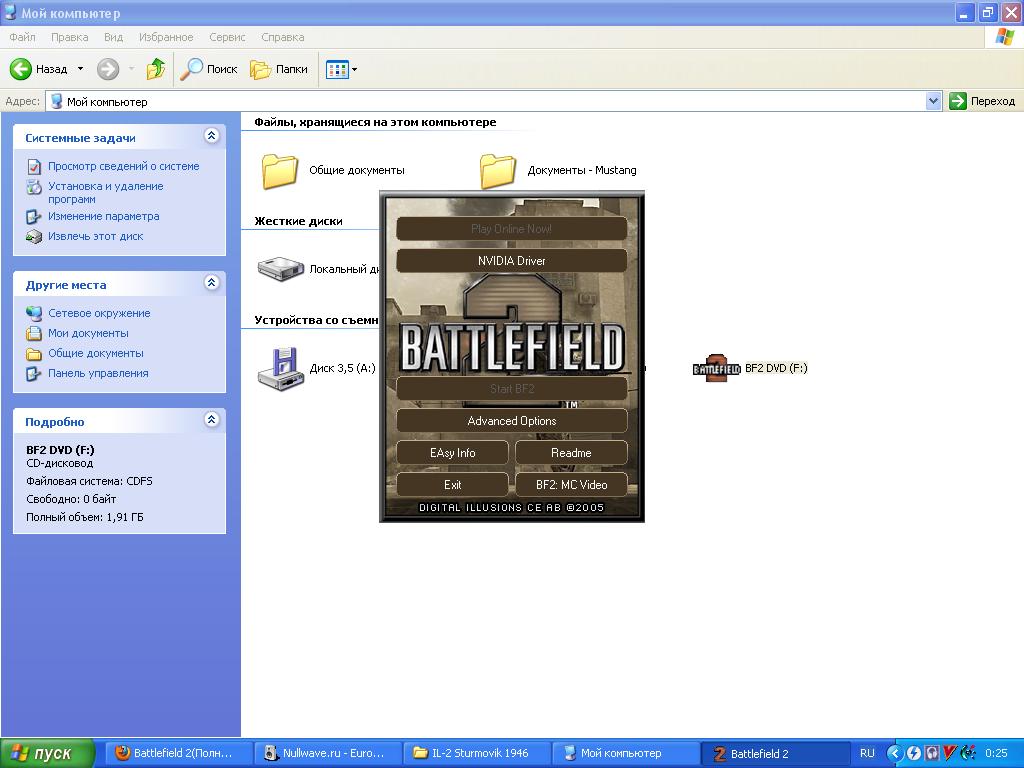
Task: Click the greyed Play Online Now! button
Action: click(x=511, y=229)
